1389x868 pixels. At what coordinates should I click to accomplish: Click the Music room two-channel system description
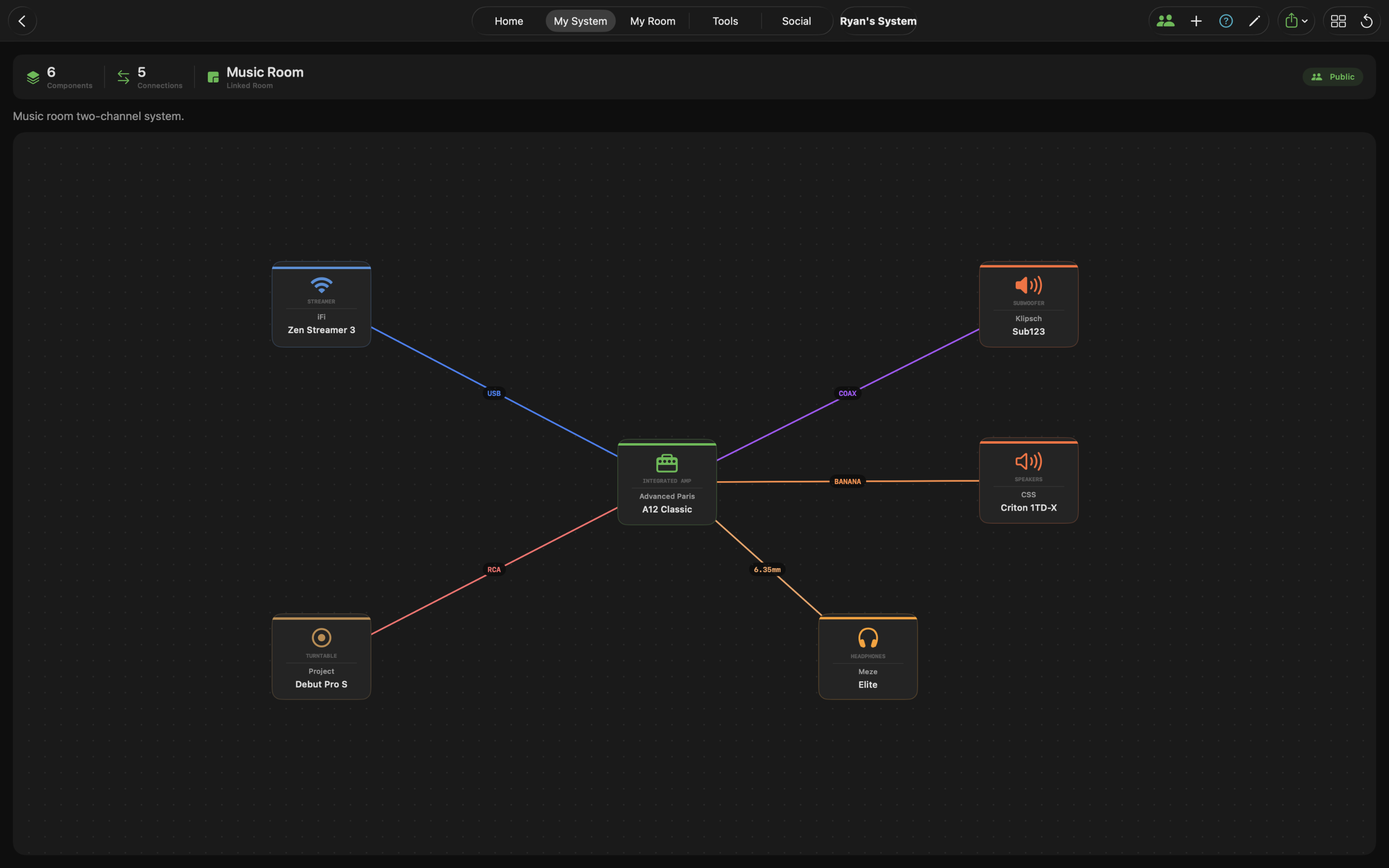click(x=98, y=116)
